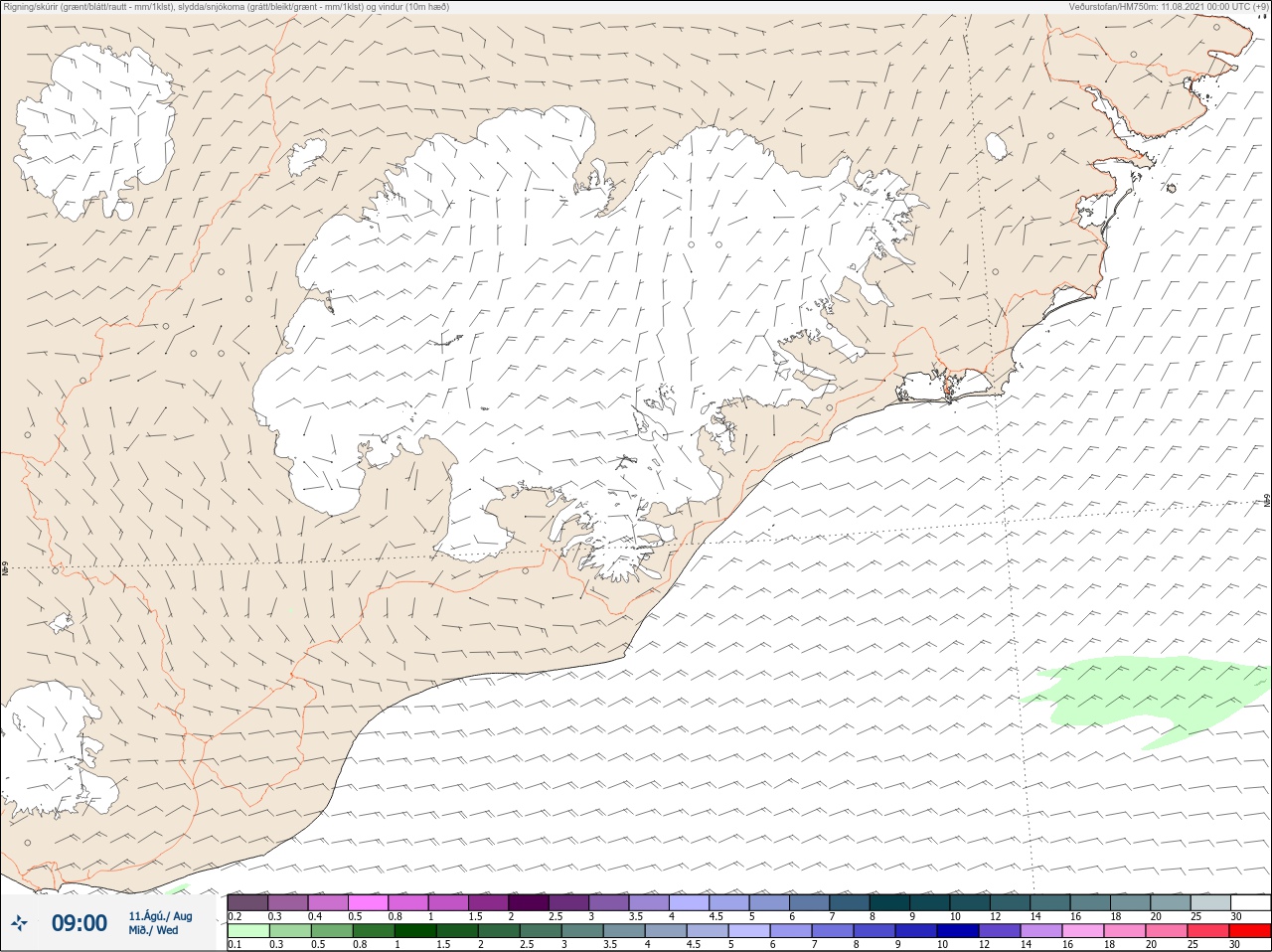Click the darkest green swatch in the lower legend

pyautogui.click(x=413, y=931)
